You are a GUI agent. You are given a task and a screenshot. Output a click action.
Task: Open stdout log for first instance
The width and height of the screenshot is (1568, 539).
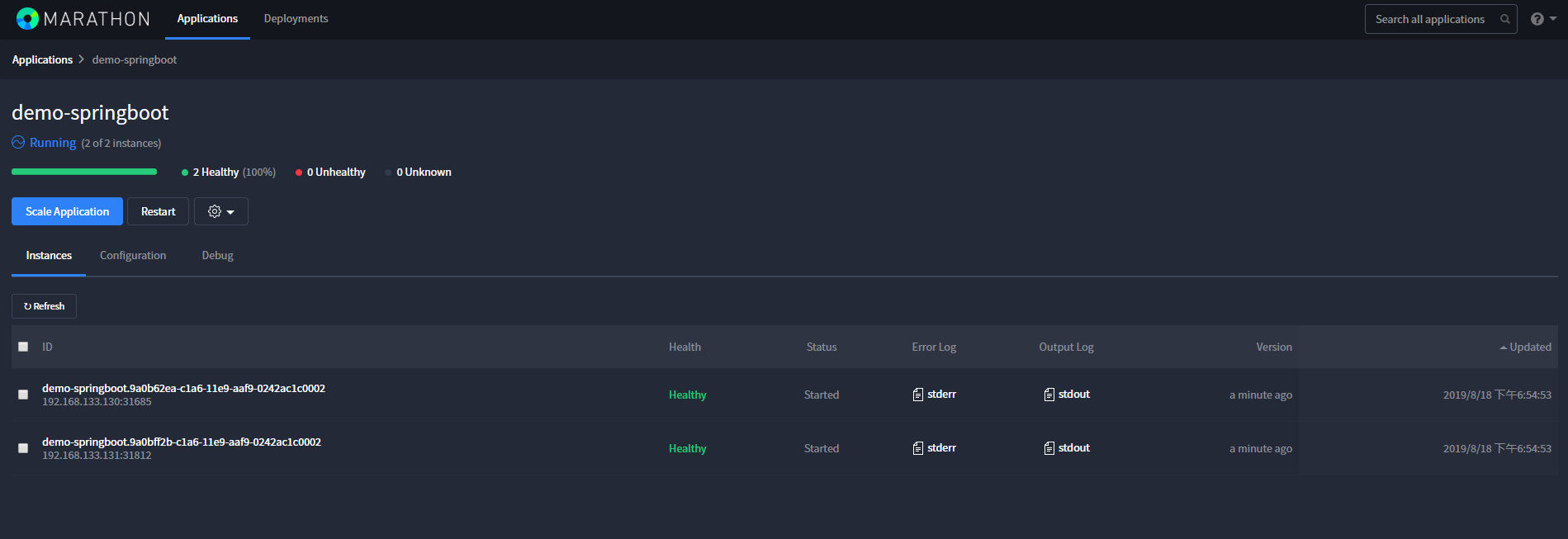[x=1066, y=395]
